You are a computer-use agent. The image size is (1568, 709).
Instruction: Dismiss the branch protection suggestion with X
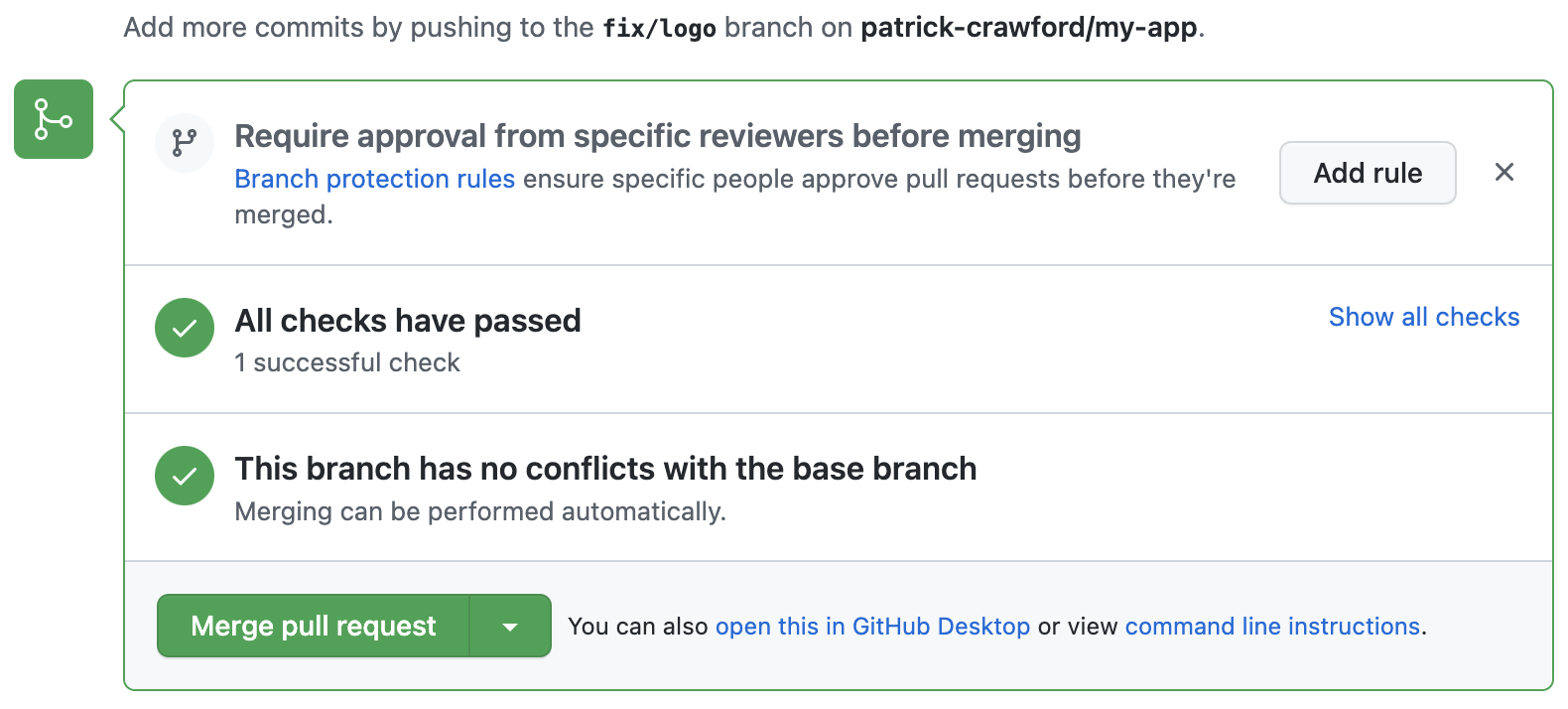(1503, 173)
